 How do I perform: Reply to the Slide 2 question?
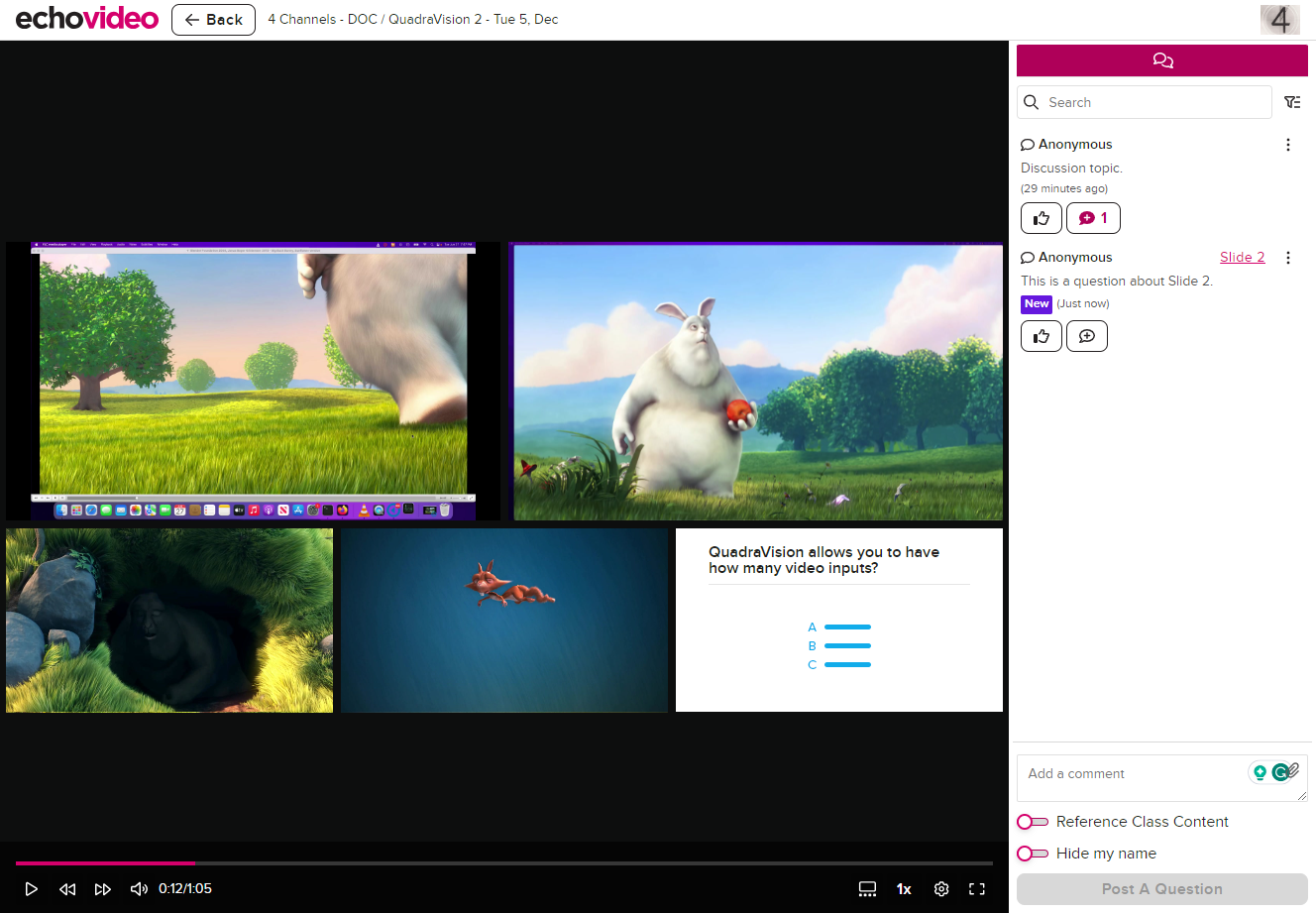click(1087, 336)
